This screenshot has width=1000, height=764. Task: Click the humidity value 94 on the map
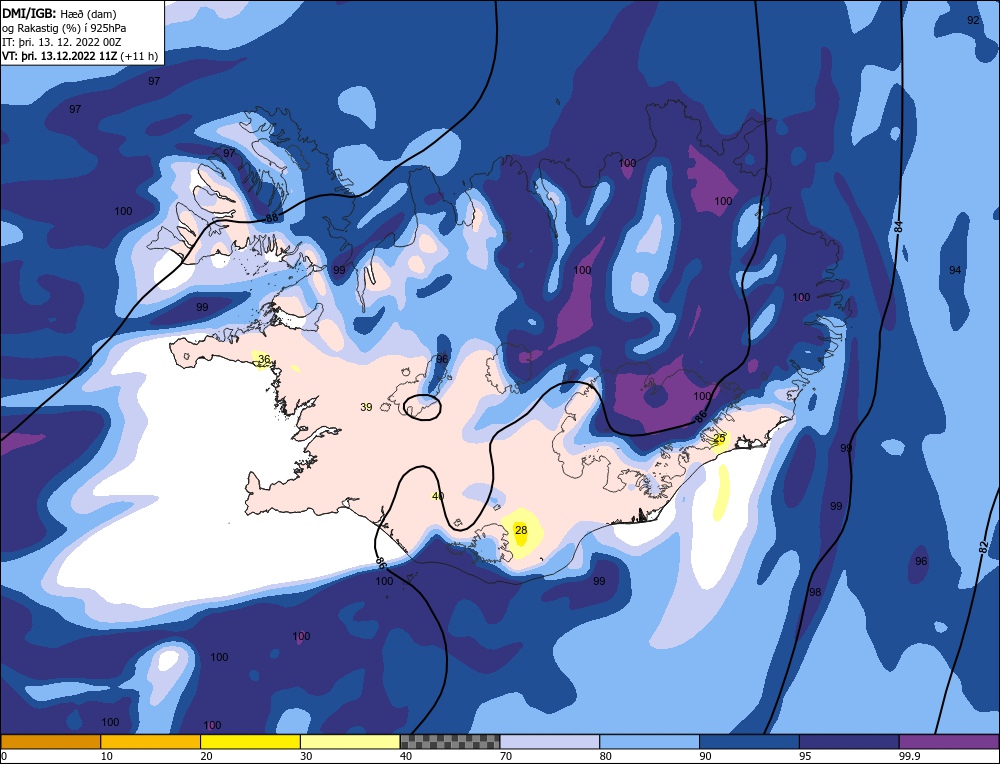[955, 270]
